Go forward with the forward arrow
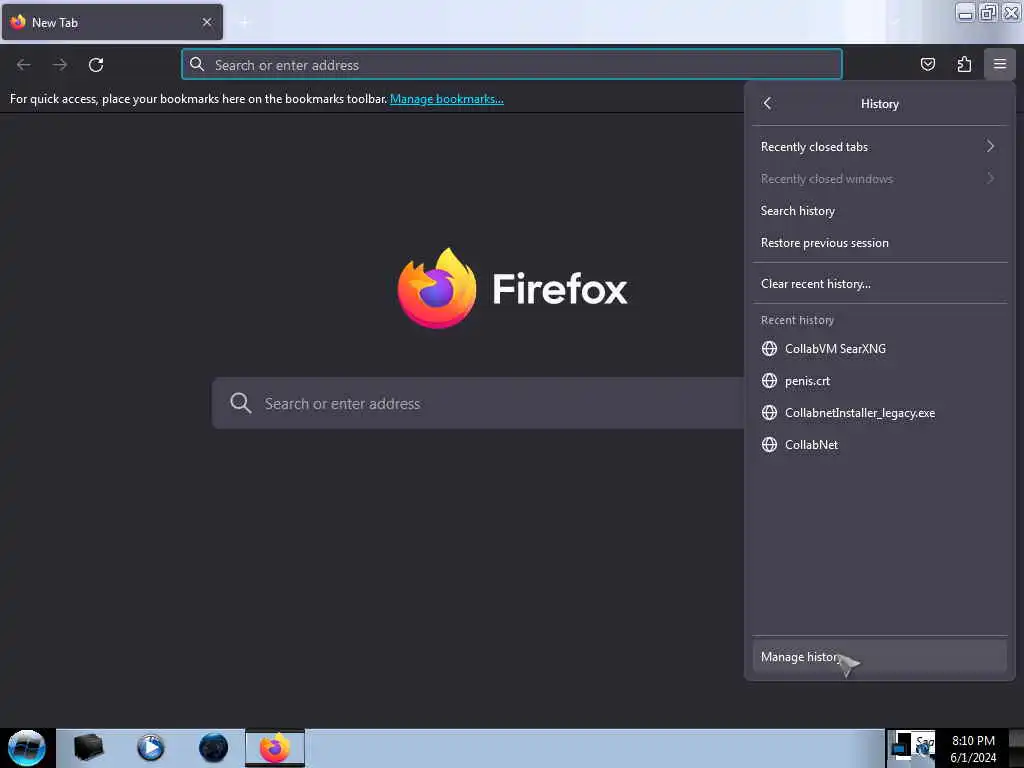Screen dimensions: 1024x768 click(x=60, y=65)
